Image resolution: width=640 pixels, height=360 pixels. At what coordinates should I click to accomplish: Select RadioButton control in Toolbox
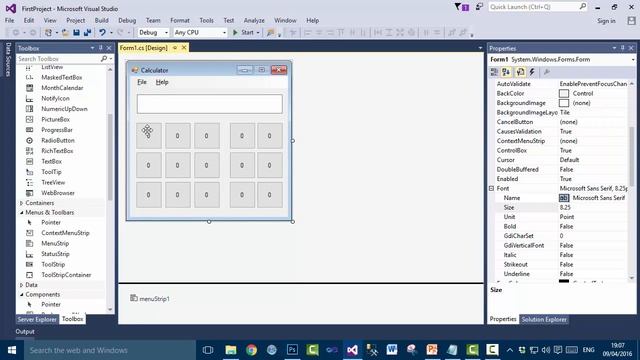(x=58, y=140)
